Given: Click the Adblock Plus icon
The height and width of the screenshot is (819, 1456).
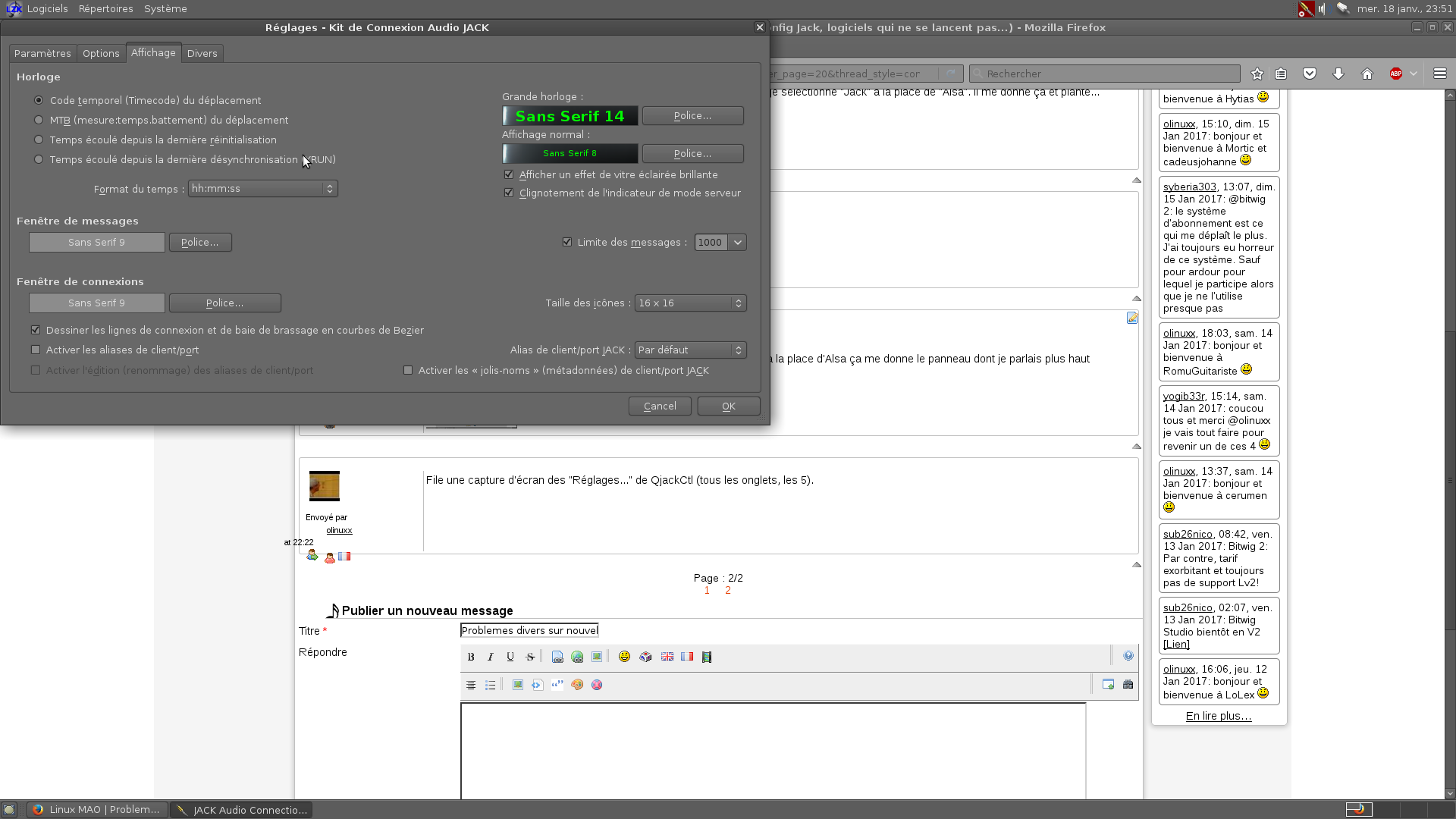Looking at the screenshot, I should 1395,74.
